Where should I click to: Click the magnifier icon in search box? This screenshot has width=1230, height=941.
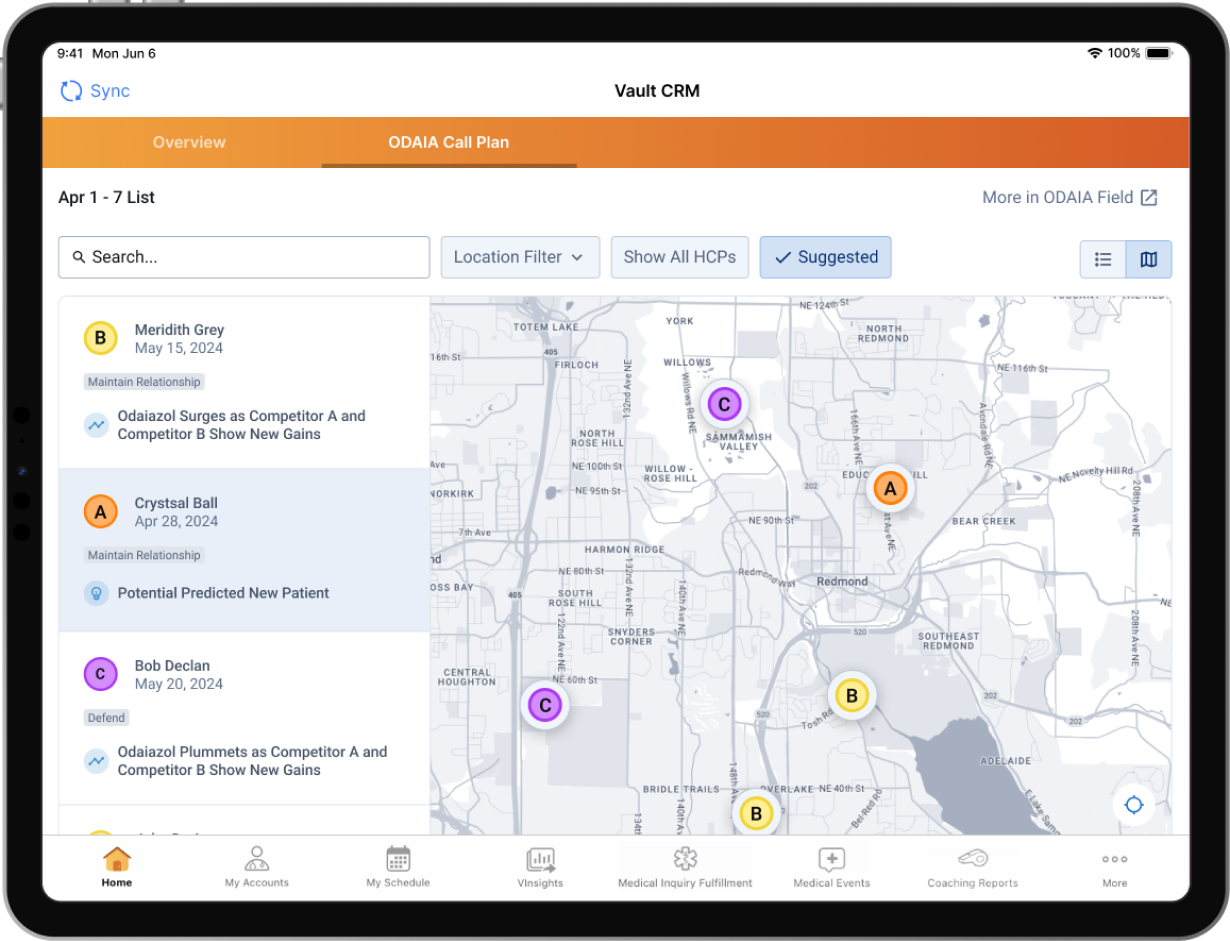click(x=79, y=258)
